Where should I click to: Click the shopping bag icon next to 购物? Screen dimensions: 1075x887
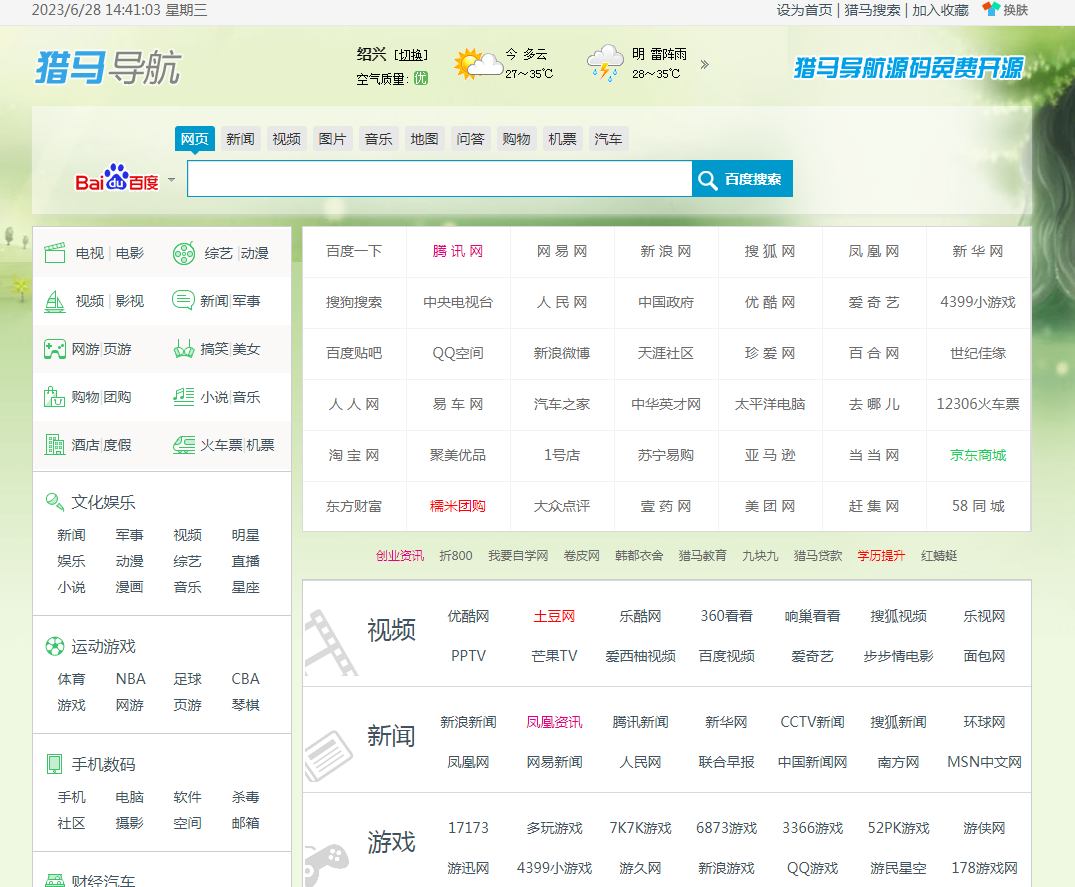click(x=55, y=397)
